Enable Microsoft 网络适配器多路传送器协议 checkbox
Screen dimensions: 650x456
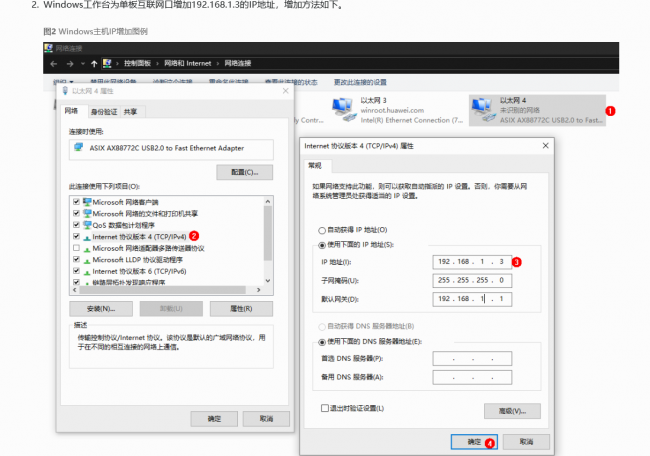click(x=76, y=248)
